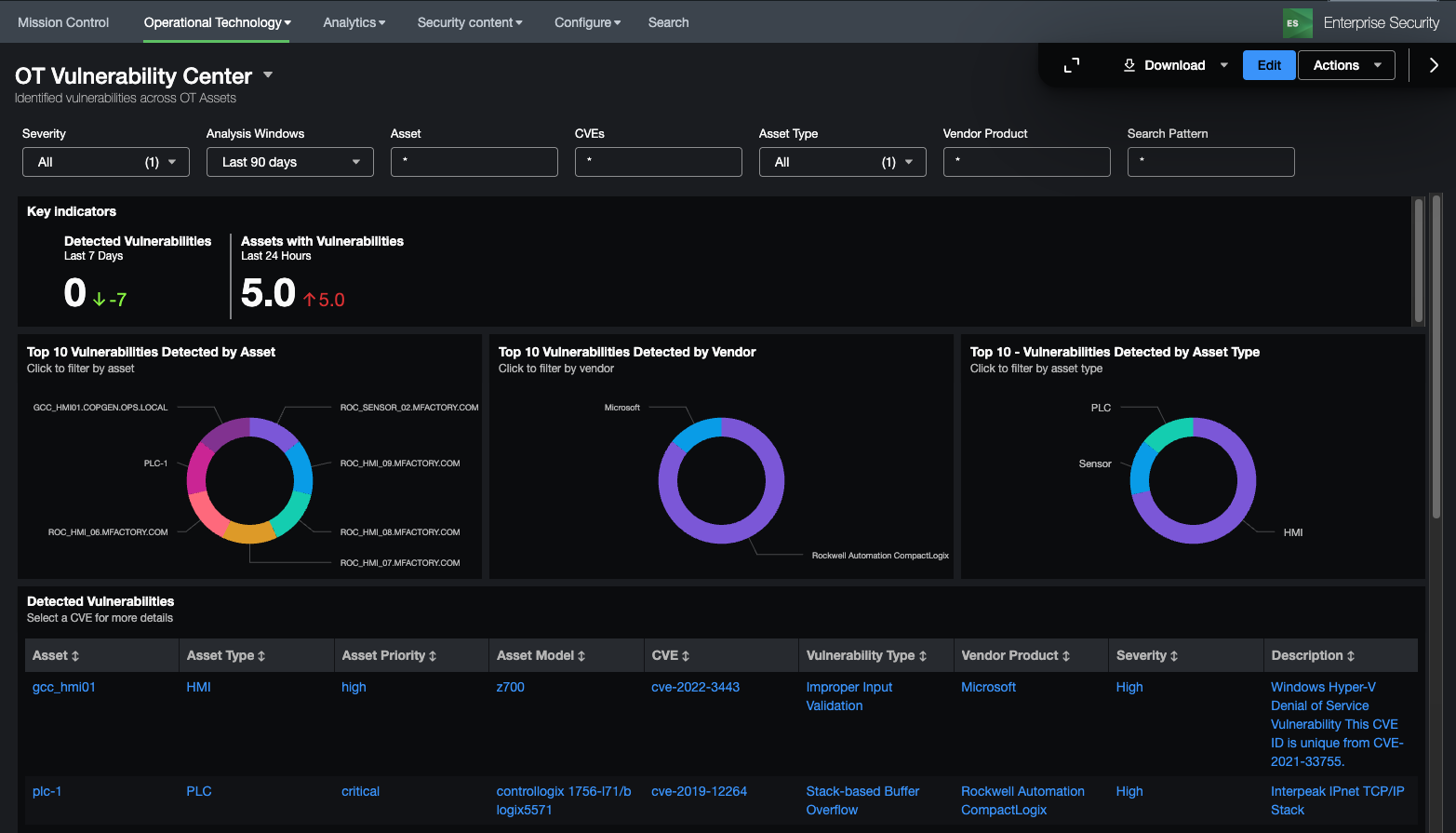The image size is (1456, 833).
Task: Click the Vendor Product filter input field
Action: pyautogui.click(x=1026, y=162)
